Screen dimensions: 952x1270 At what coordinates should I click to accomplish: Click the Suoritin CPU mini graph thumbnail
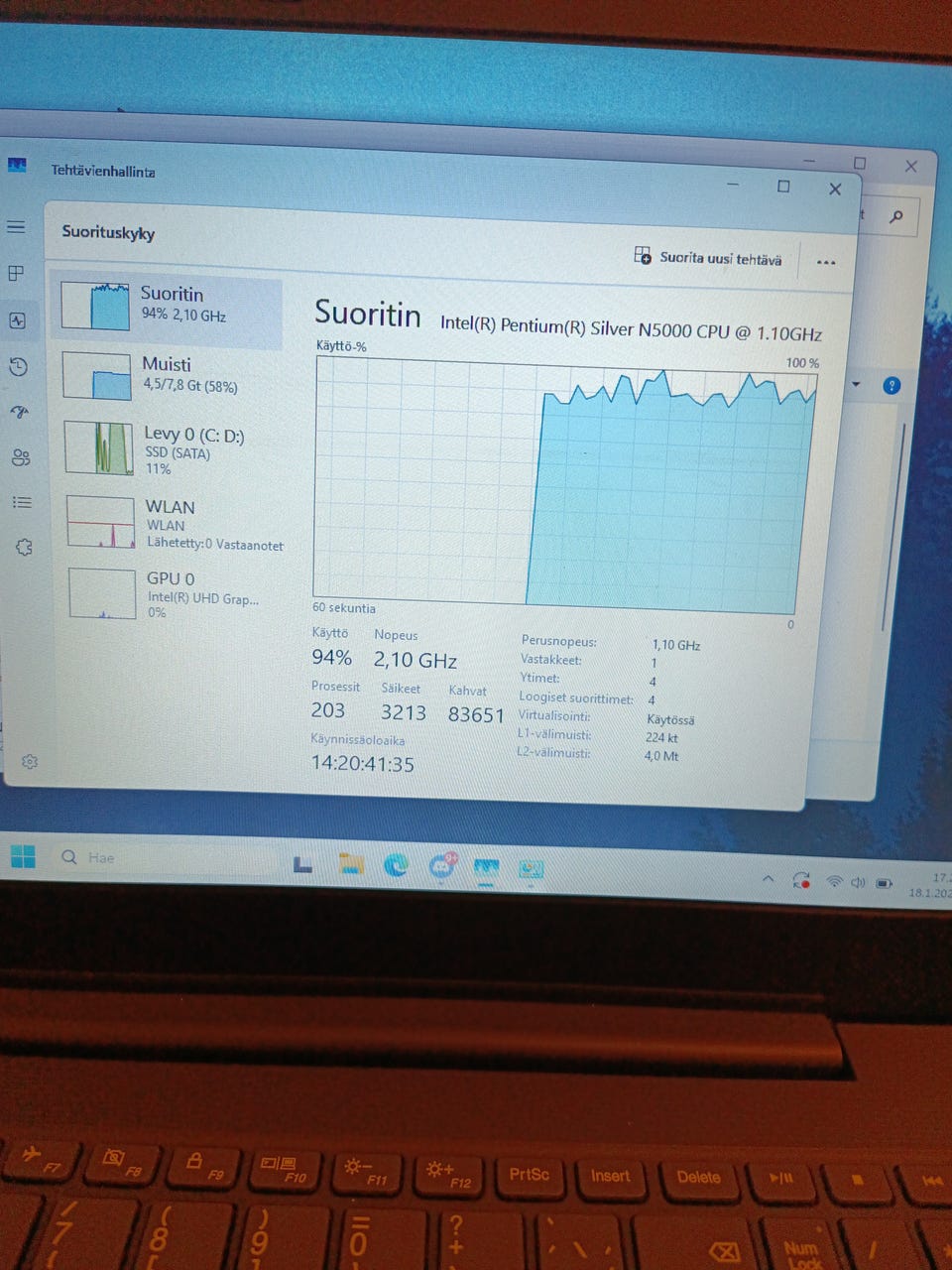pos(95,306)
